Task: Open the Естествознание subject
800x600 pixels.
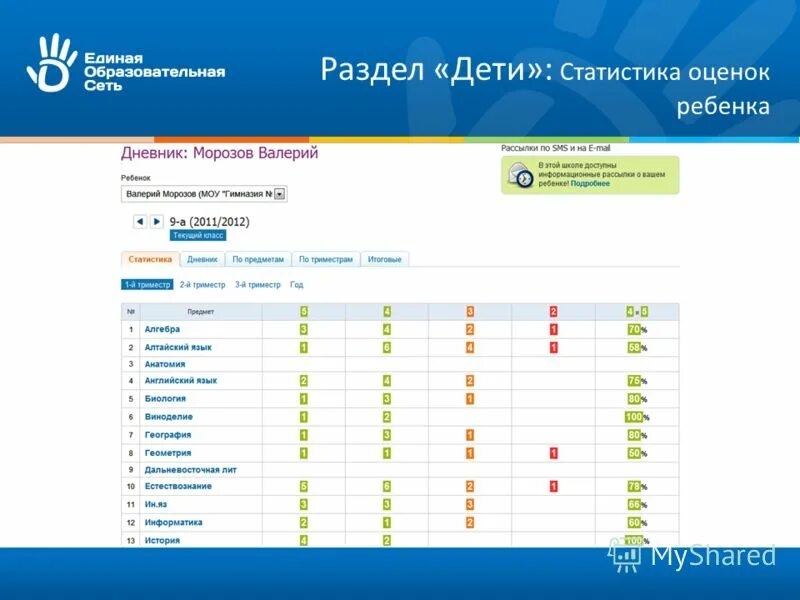Action: [x=178, y=486]
